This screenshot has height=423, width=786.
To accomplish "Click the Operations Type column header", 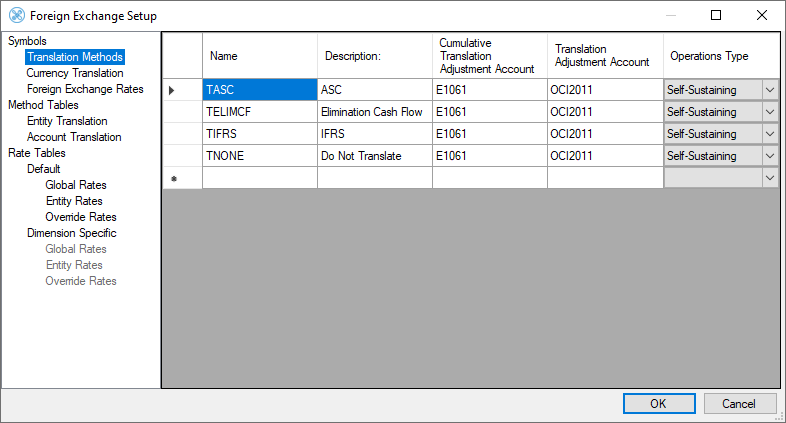I will (x=720, y=57).
